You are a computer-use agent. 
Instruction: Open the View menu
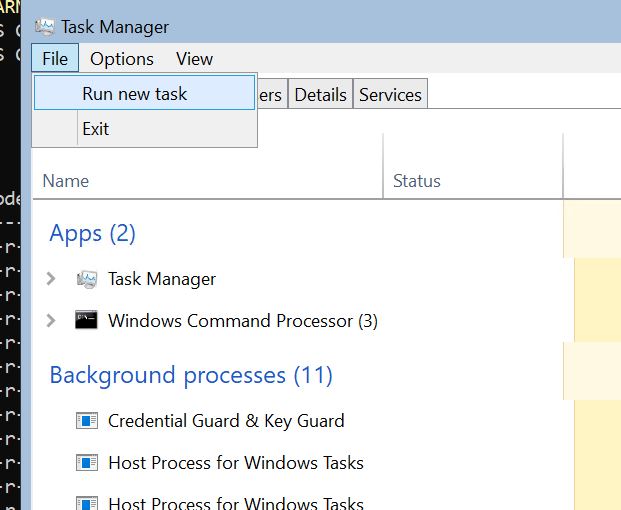[194, 59]
